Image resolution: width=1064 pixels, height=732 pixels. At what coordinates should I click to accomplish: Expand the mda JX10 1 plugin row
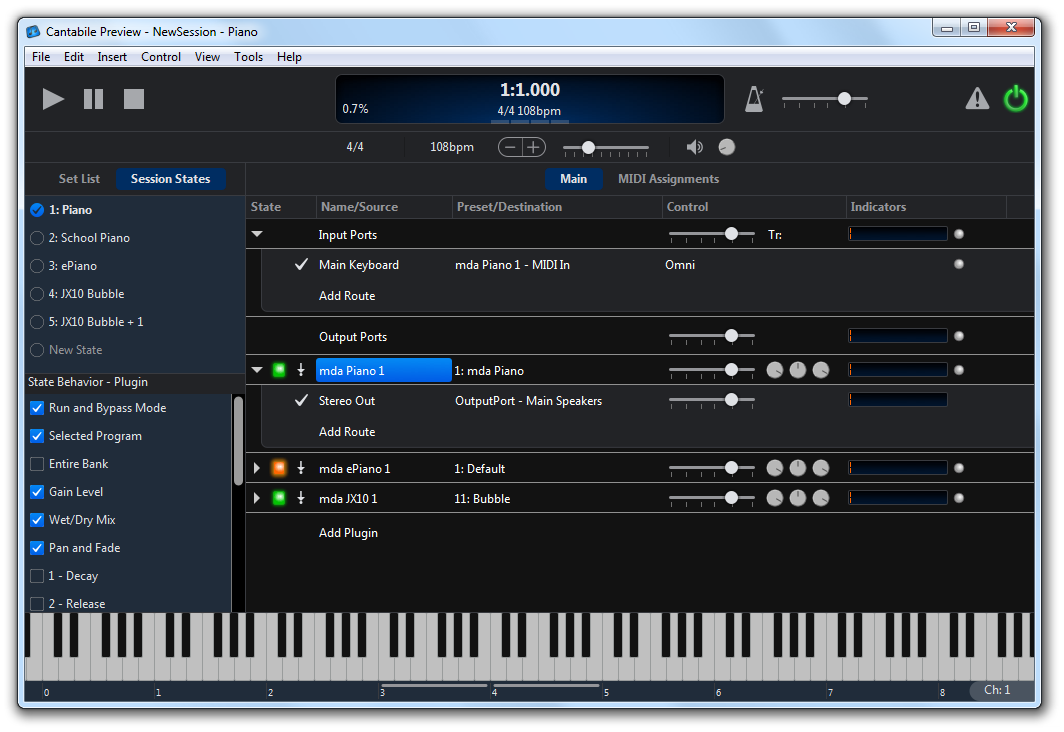pyautogui.click(x=257, y=498)
